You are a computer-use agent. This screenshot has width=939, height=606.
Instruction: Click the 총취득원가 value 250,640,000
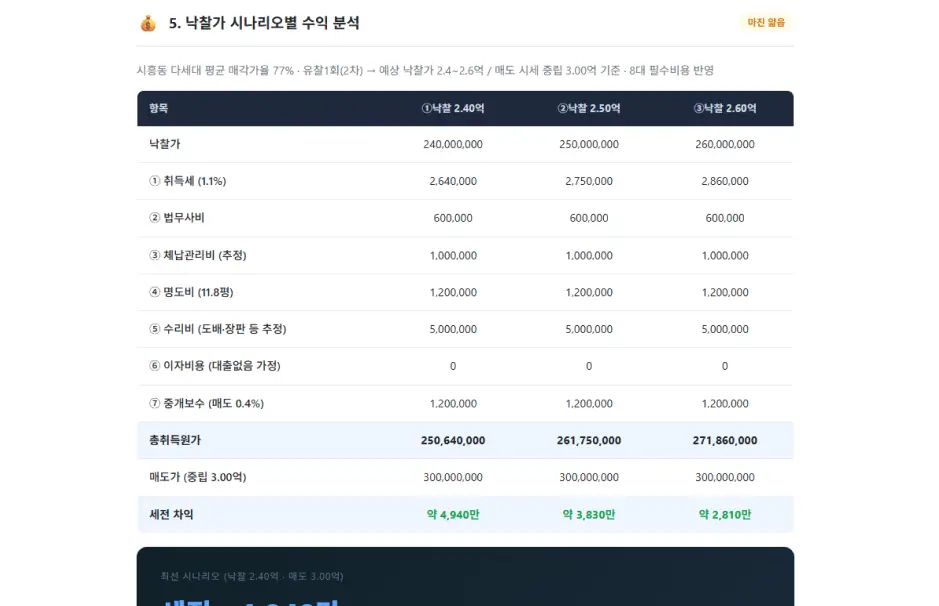(453, 440)
